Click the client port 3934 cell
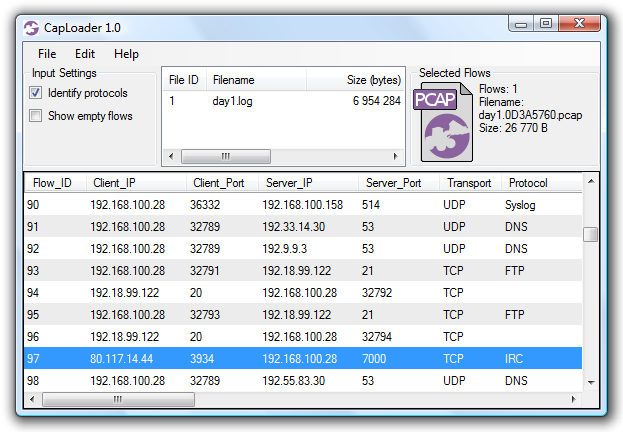 pos(202,359)
